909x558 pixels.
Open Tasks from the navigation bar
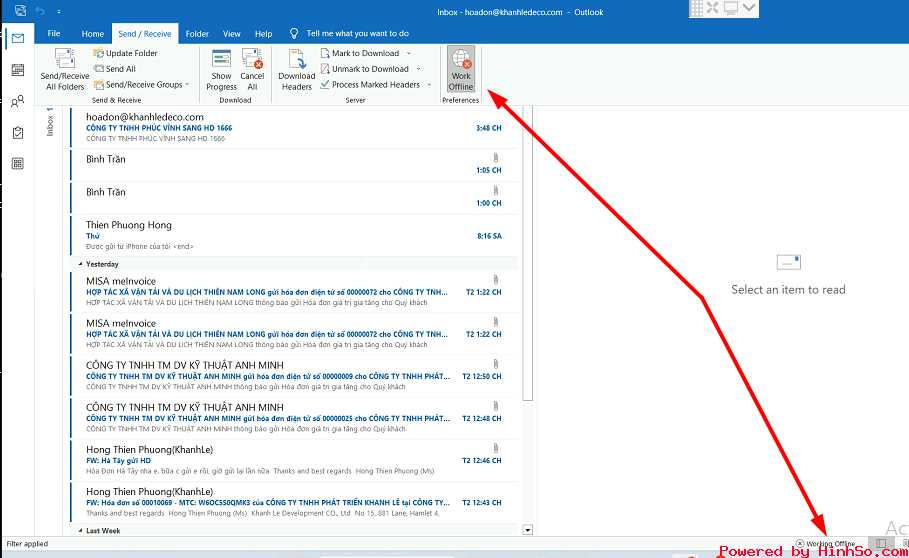(18, 133)
